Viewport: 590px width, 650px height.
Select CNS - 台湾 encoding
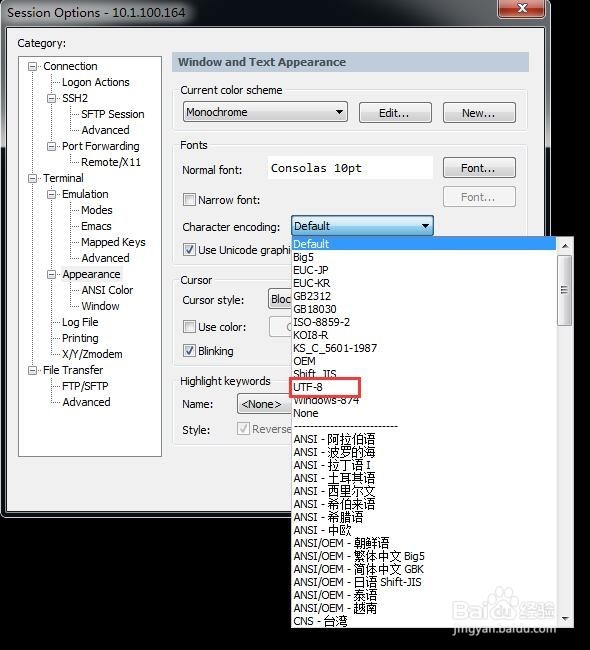(x=424, y=621)
